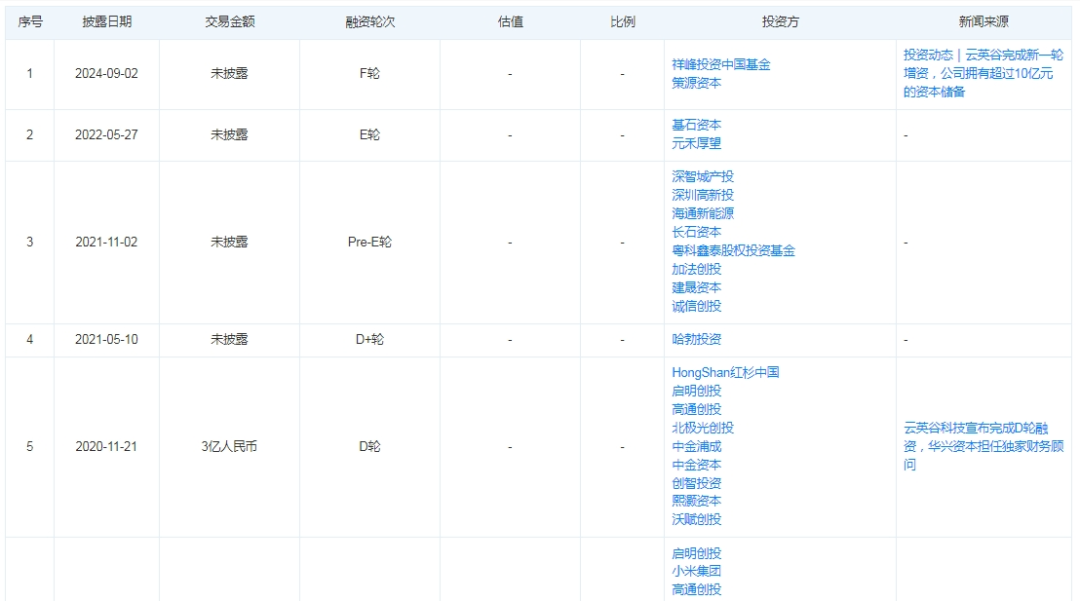Click the 序号 column header

pyautogui.click(x=30, y=22)
